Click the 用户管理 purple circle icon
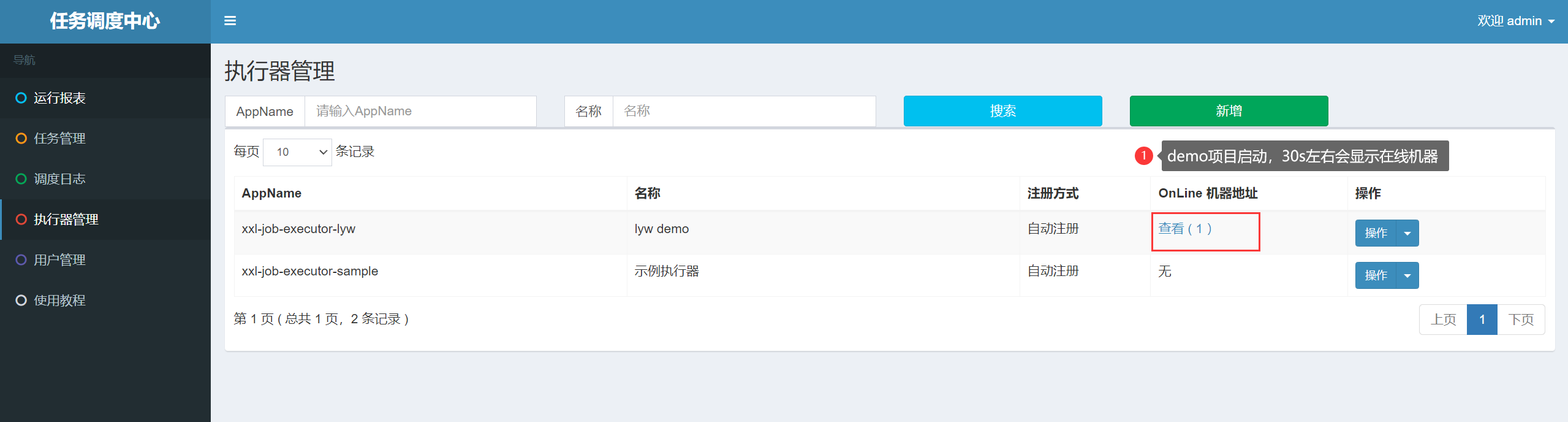This screenshot has height=422, width=1568. point(21,260)
